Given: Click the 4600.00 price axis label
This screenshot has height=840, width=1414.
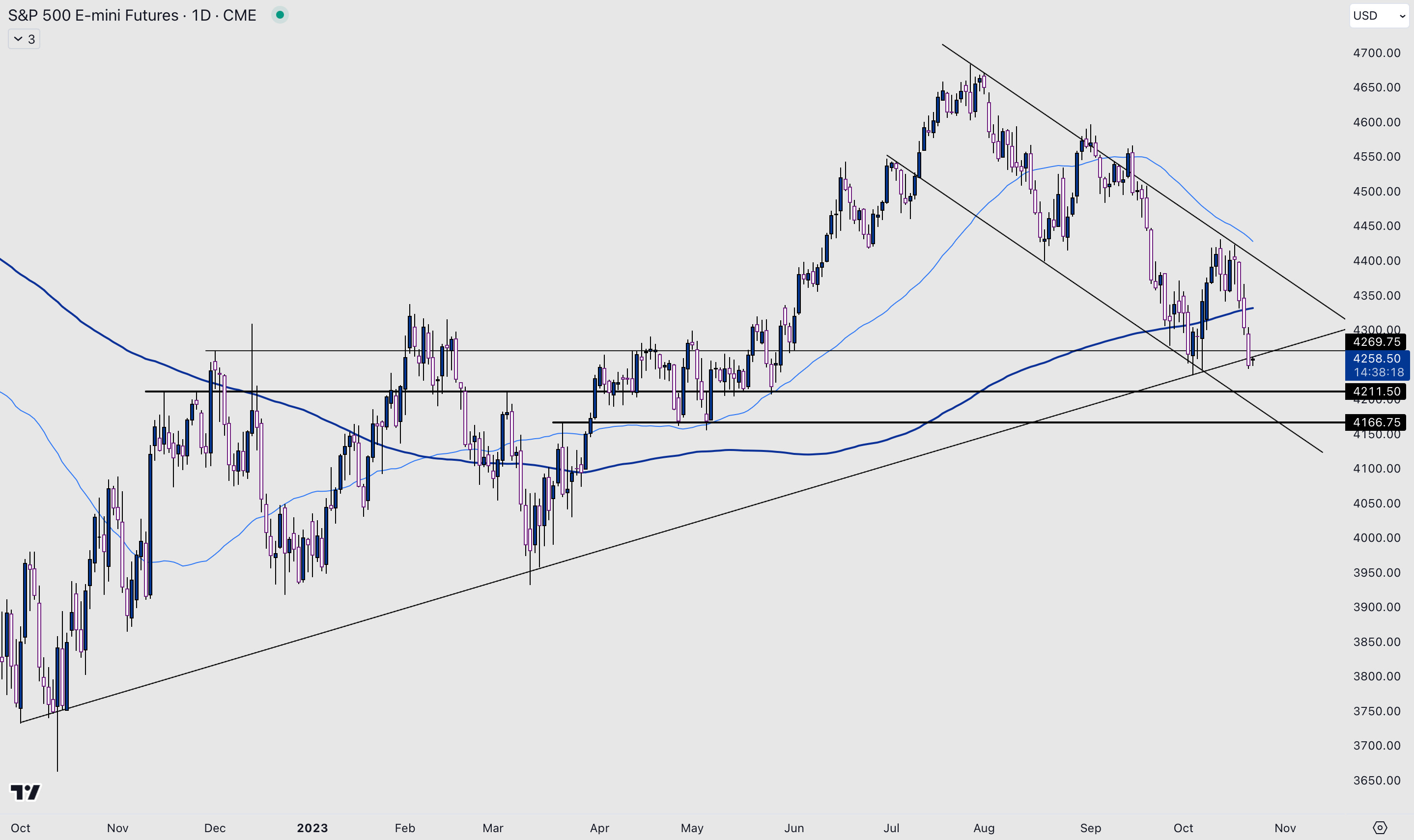Looking at the screenshot, I should (1377, 122).
